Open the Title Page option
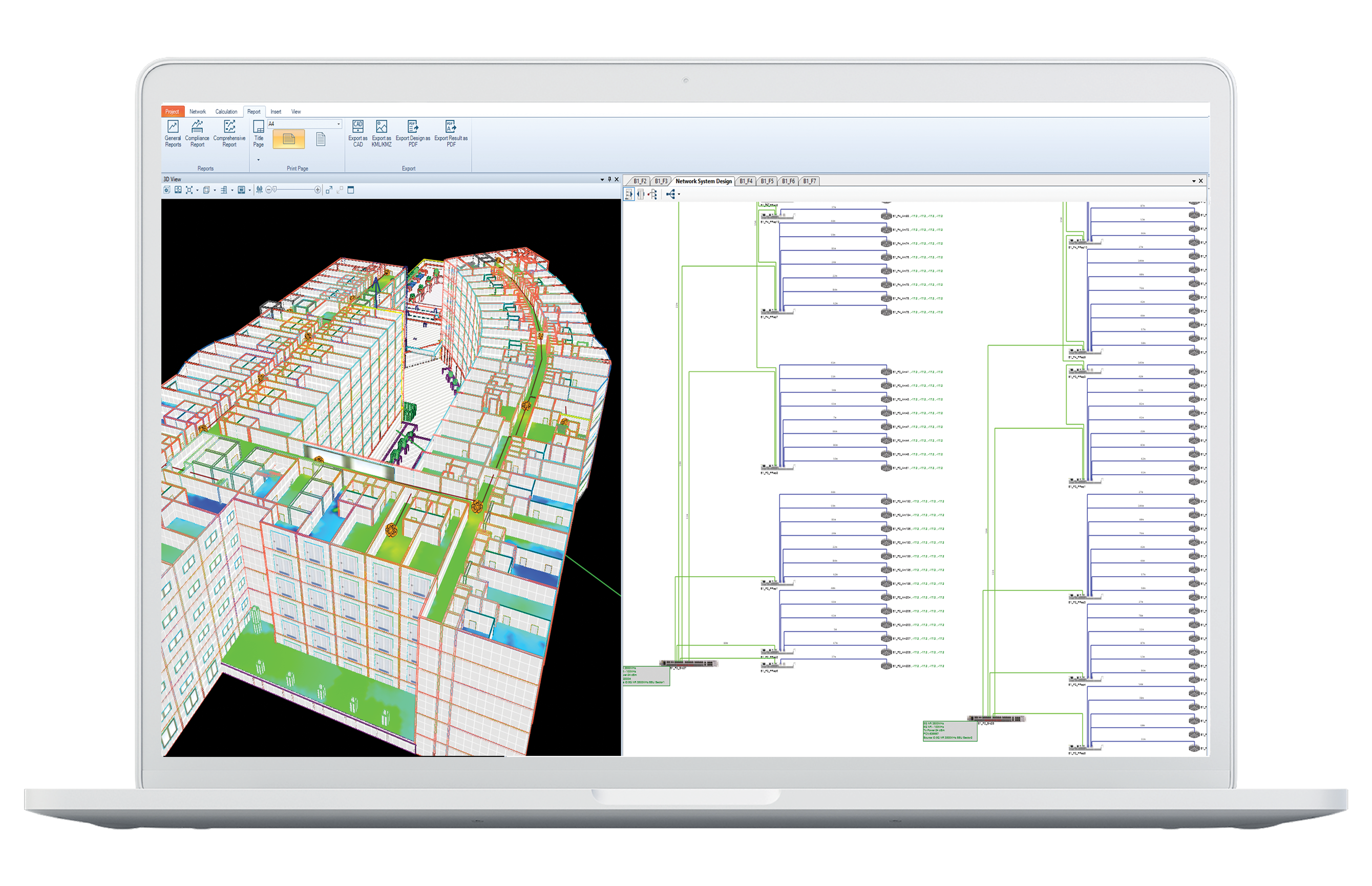This screenshot has width=1372, height=886. pyautogui.click(x=258, y=134)
